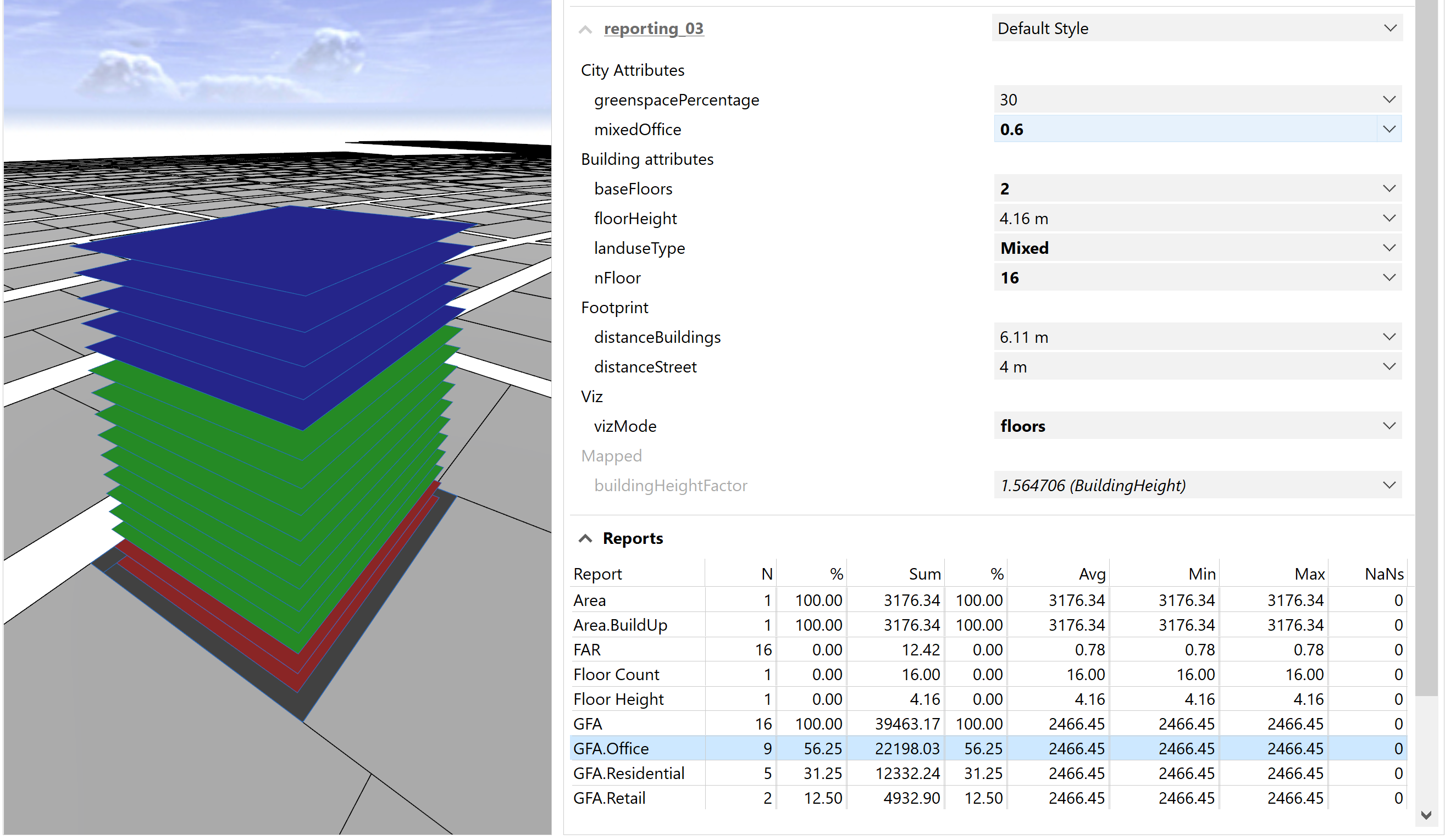Open mixedOffice value dropdown arrow
Image resolution: width=1445 pixels, height=840 pixels.
click(1389, 130)
